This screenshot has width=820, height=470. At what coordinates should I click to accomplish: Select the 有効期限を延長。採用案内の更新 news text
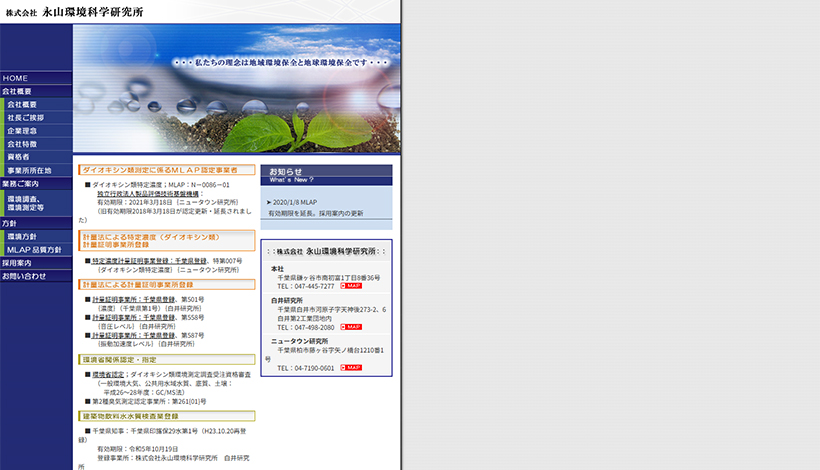pyautogui.click(x=316, y=213)
